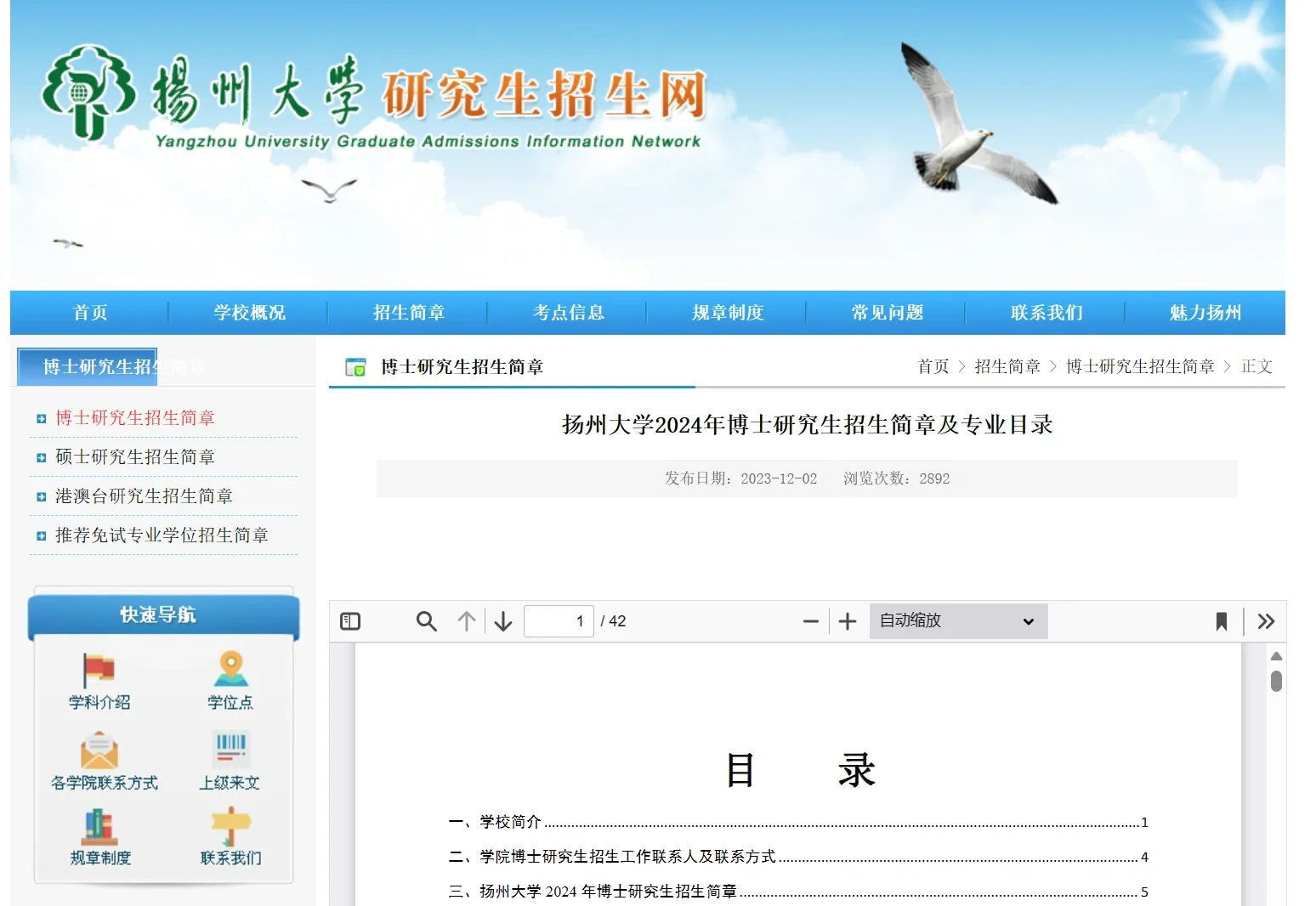The image size is (1316, 906).
Task: Toggle the PDF viewer sidebar
Action: (x=350, y=621)
